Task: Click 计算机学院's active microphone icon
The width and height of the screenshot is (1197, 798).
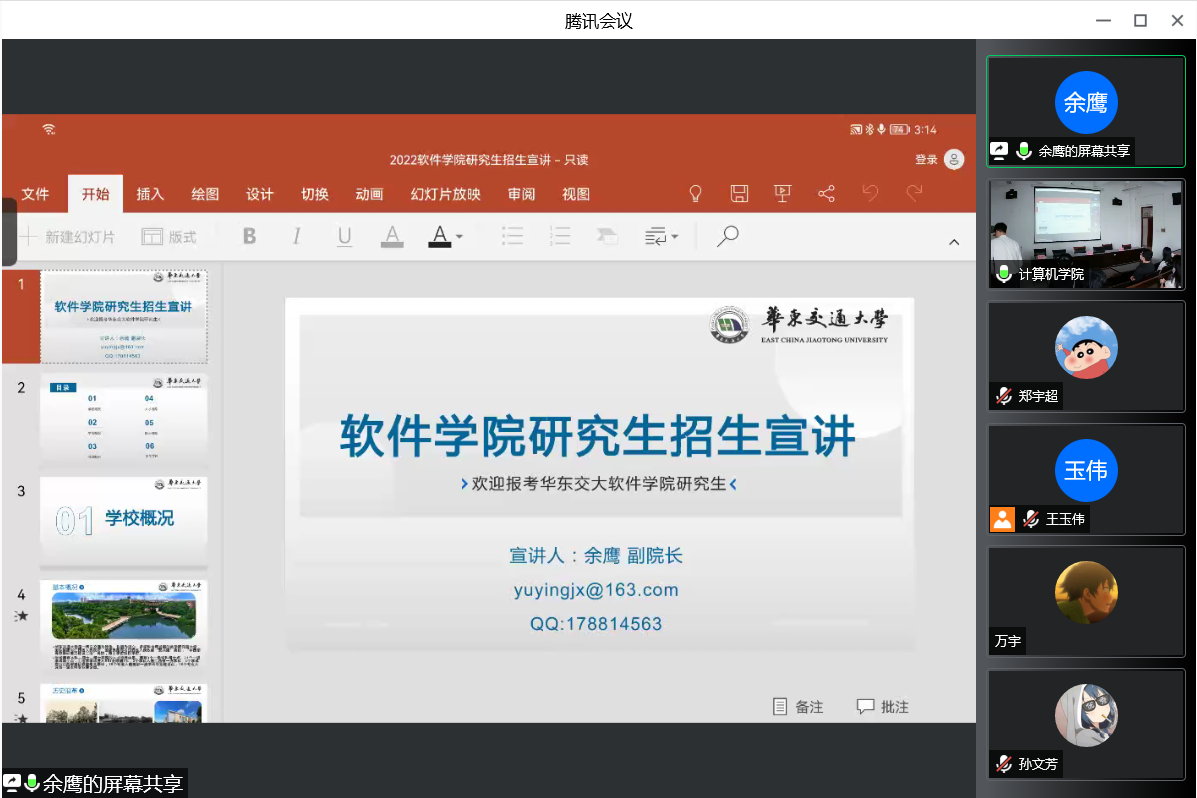Action: (x=1004, y=273)
